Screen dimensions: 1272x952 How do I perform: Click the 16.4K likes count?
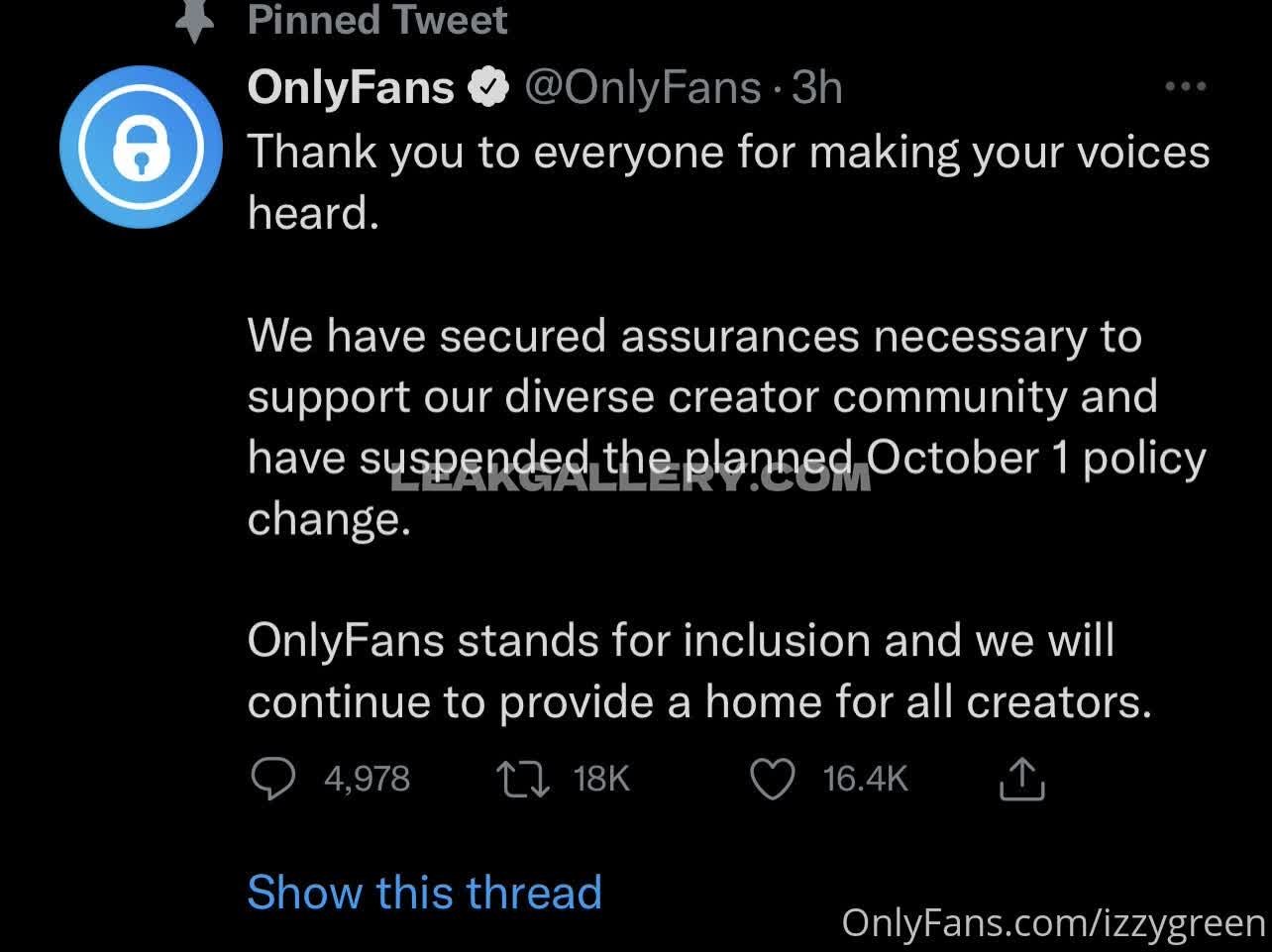pyautogui.click(x=865, y=779)
